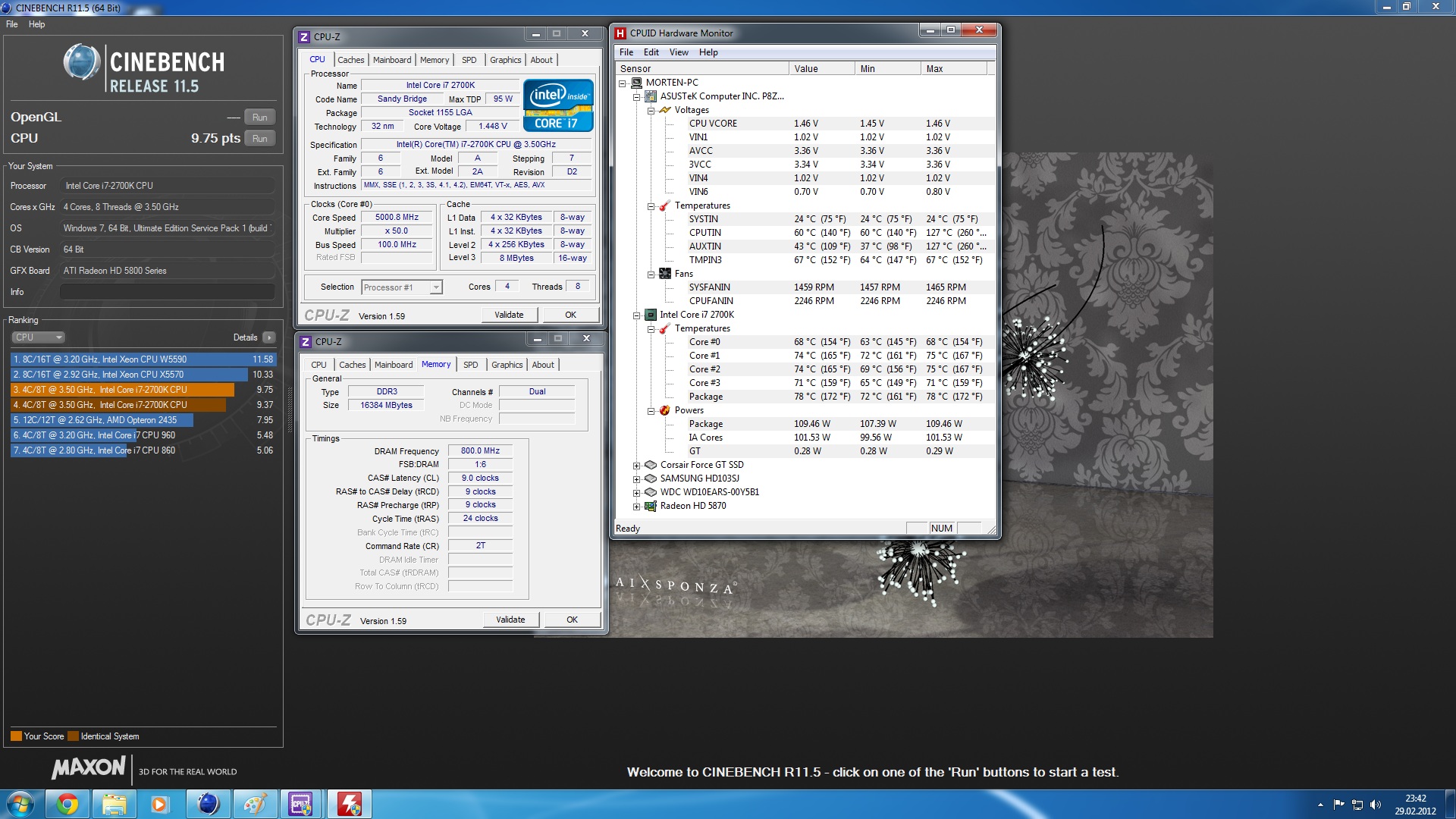This screenshot has height=819, width=1456.
Task: Open the network tray icon
Action: coord(1357,805)
